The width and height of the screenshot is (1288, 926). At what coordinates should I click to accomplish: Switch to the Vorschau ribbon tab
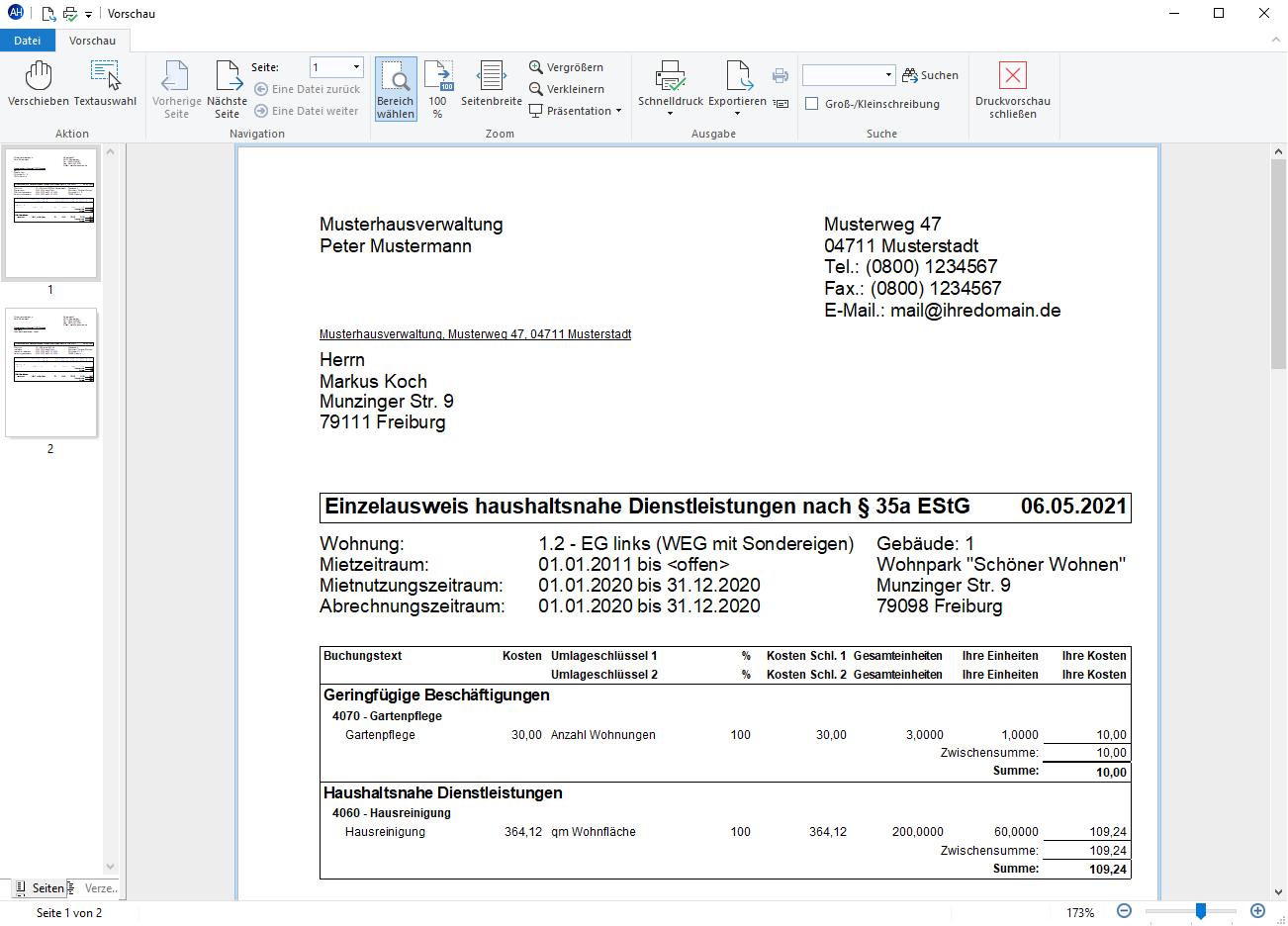point(92,41)
